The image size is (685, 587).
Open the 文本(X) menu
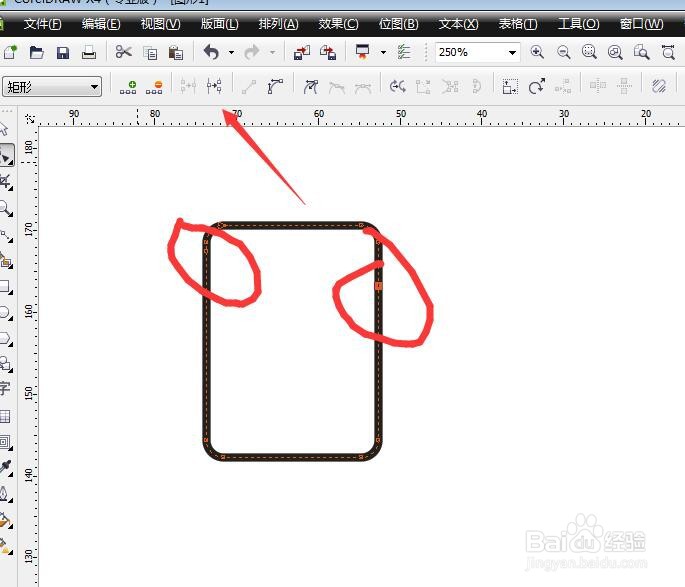(458, 24)
